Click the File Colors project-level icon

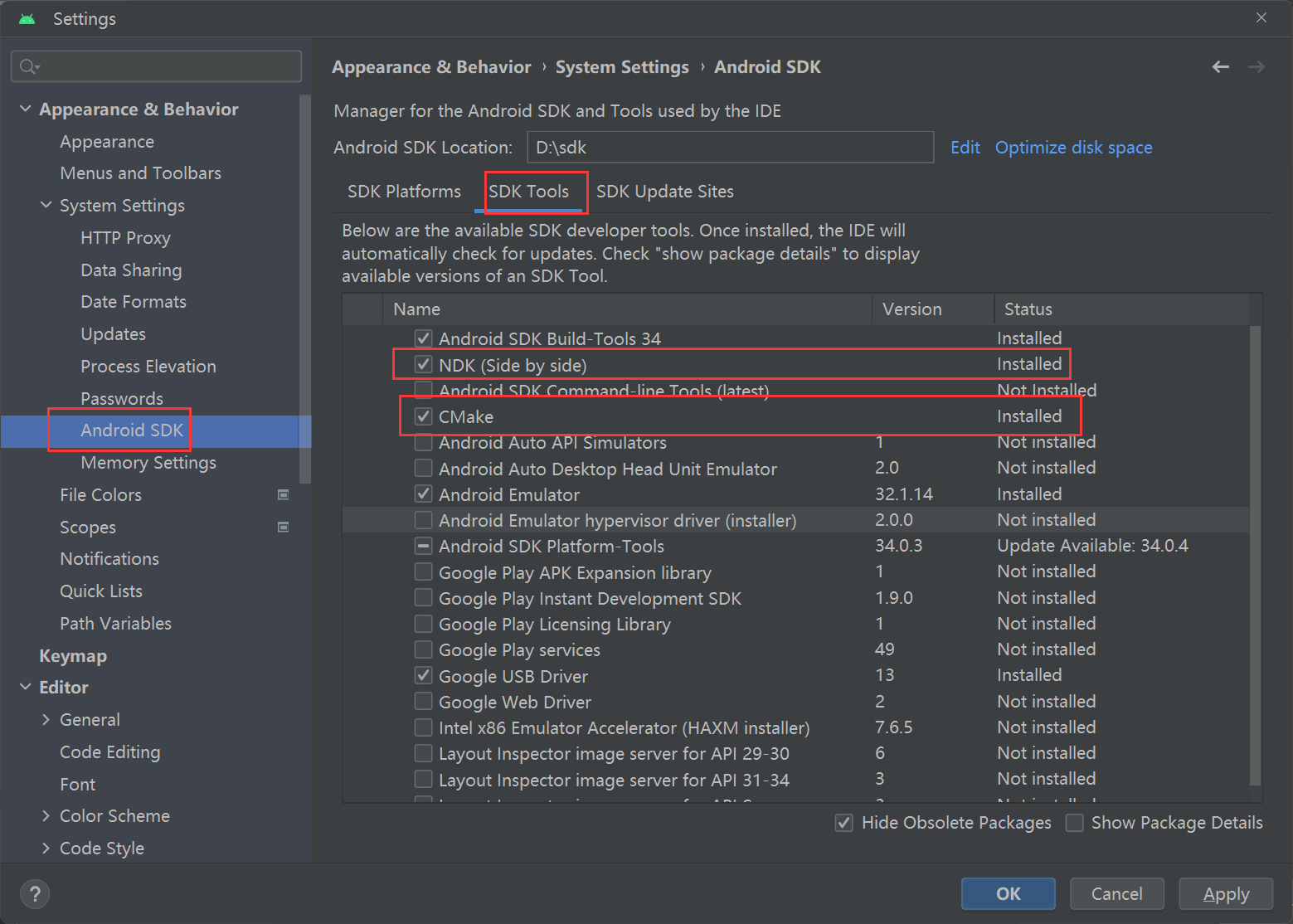tap(283, 495)
